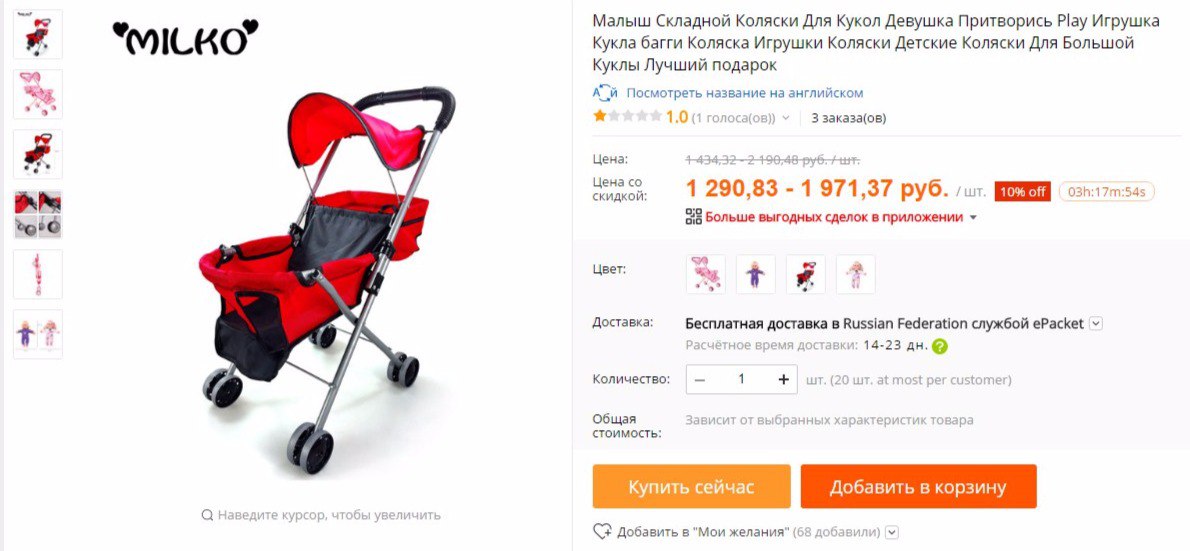This screenshot has width=1190, height=551.
Task: Click the MILKO brand logo
Action: (x=185, y=36)
